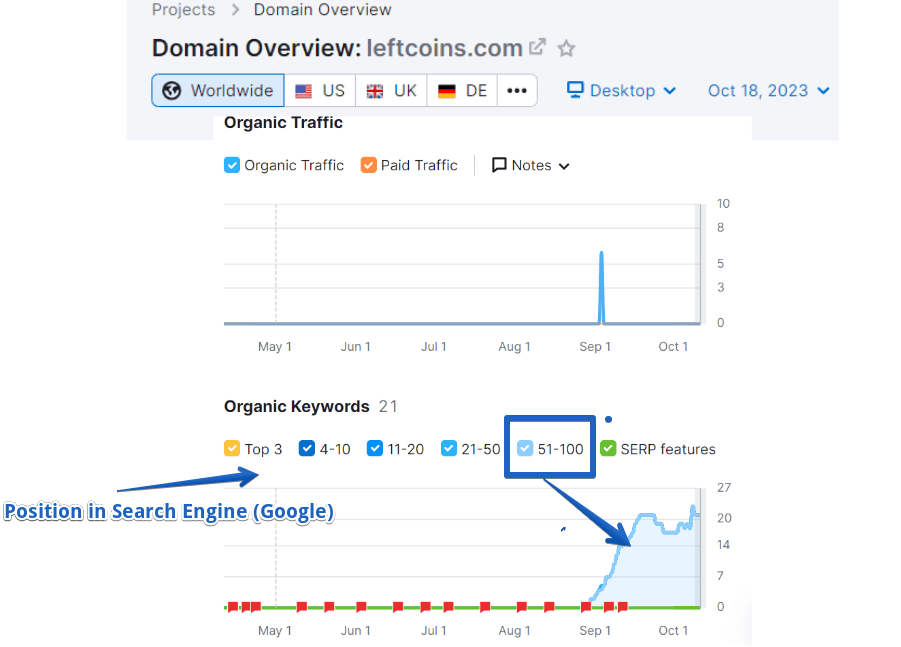Image resolution: width=901 pixels, height=647 pixels.
Task: Open the three-dots more countries menu
Action: [x=516, y=90]
